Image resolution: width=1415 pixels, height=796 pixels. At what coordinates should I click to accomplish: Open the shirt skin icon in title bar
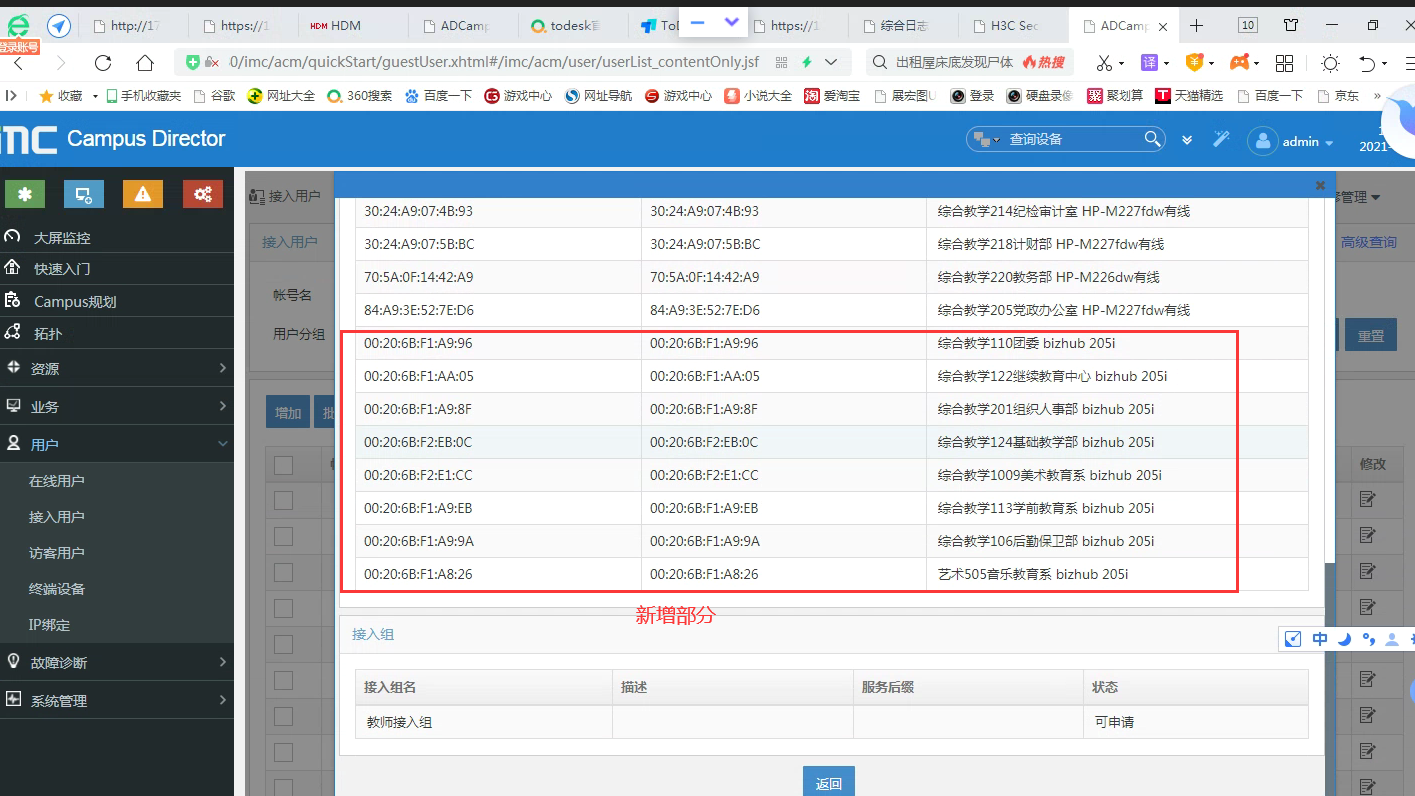(1291, 25)
